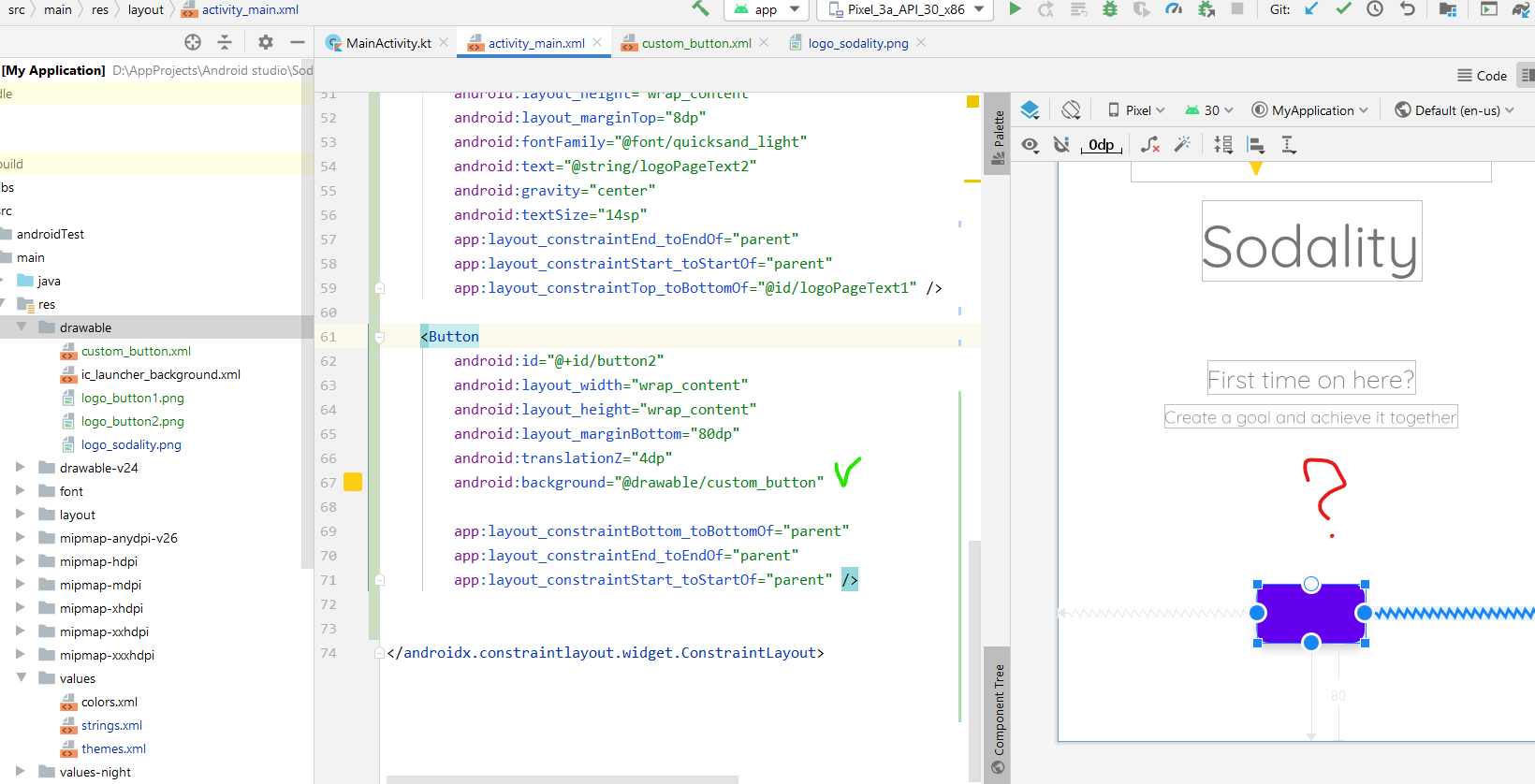
Task: Open the Palette side tab
Action: tap(998, 136)
